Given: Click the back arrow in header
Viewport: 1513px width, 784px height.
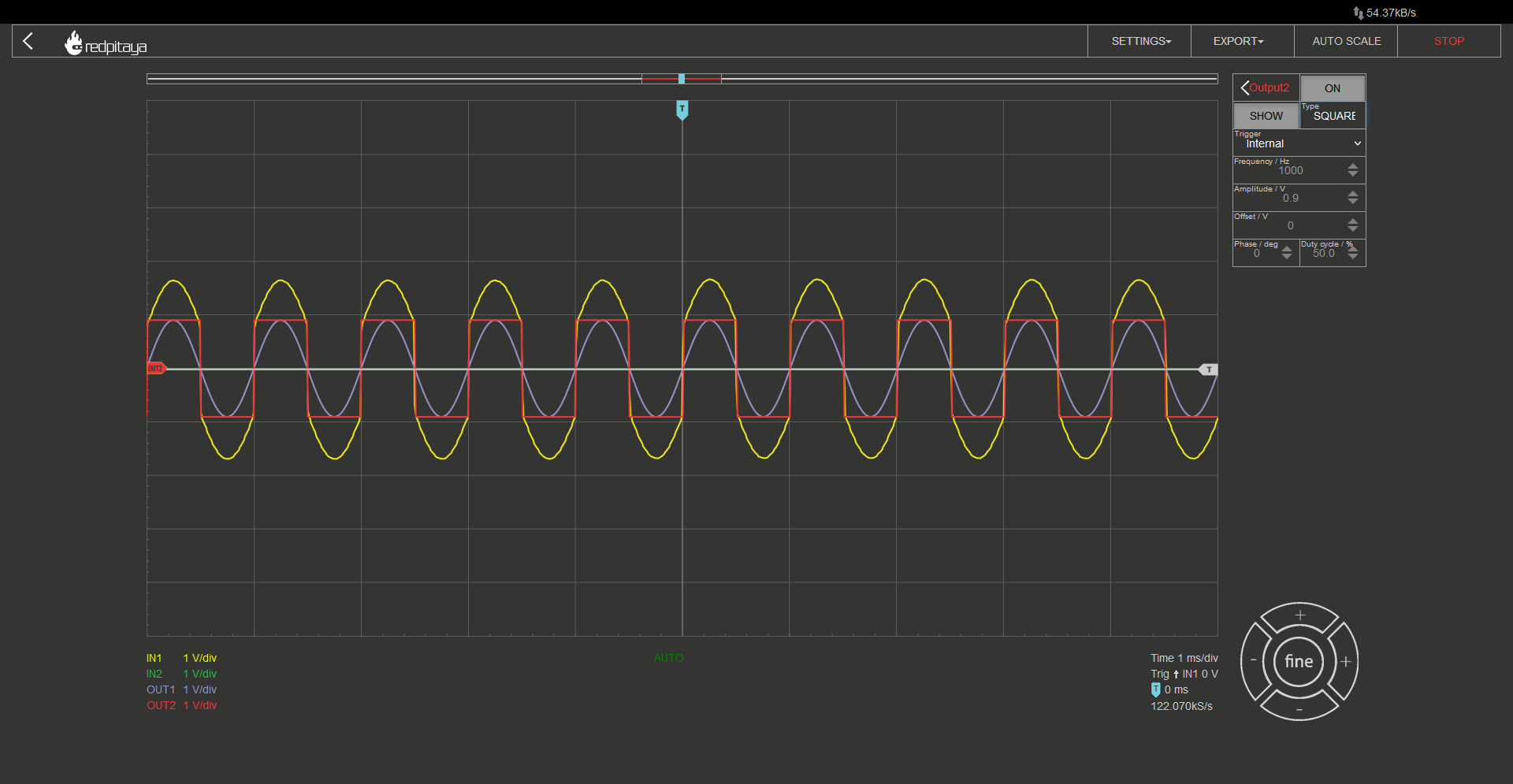Looking at the screenshot, I should (28, 41).
